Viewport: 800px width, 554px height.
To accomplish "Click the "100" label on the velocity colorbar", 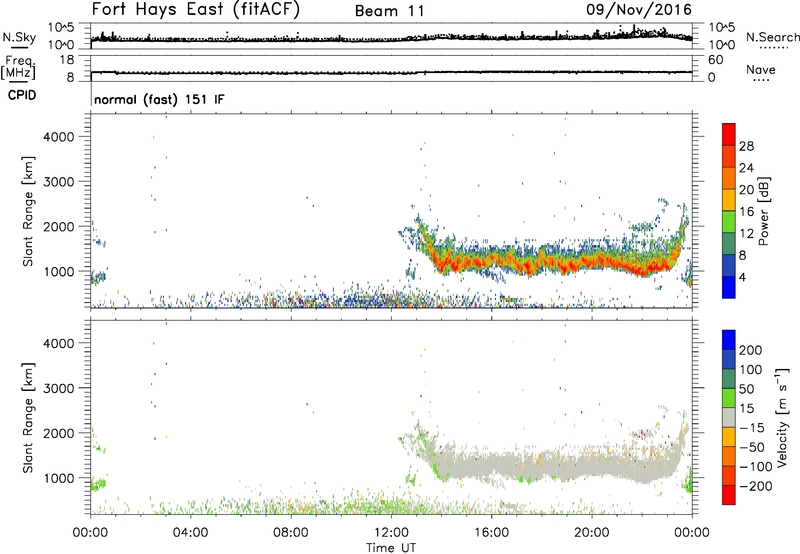I will click(751, 370).
